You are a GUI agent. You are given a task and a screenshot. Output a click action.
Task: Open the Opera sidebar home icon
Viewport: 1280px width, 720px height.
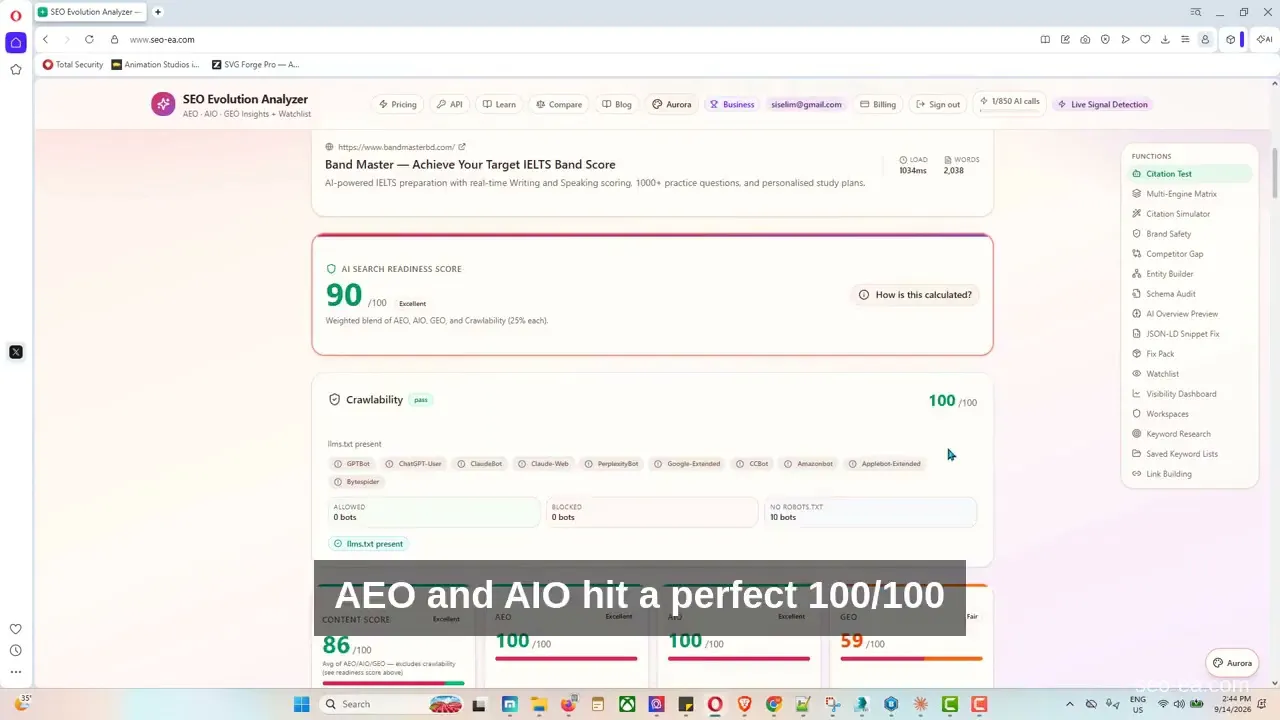click(16, 43)
